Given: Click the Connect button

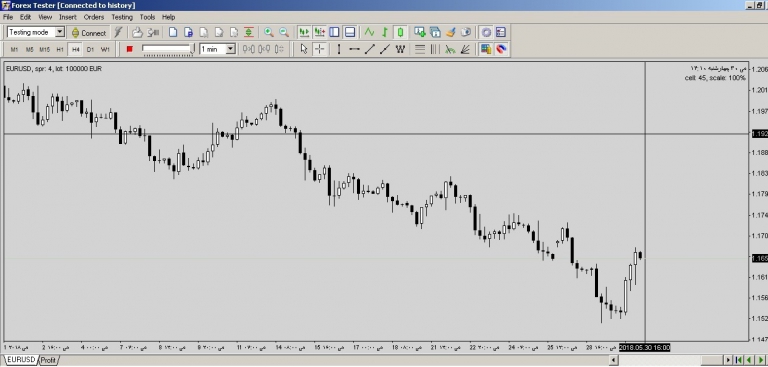Looking at the screenshot, I should click(x=89, y=33).
